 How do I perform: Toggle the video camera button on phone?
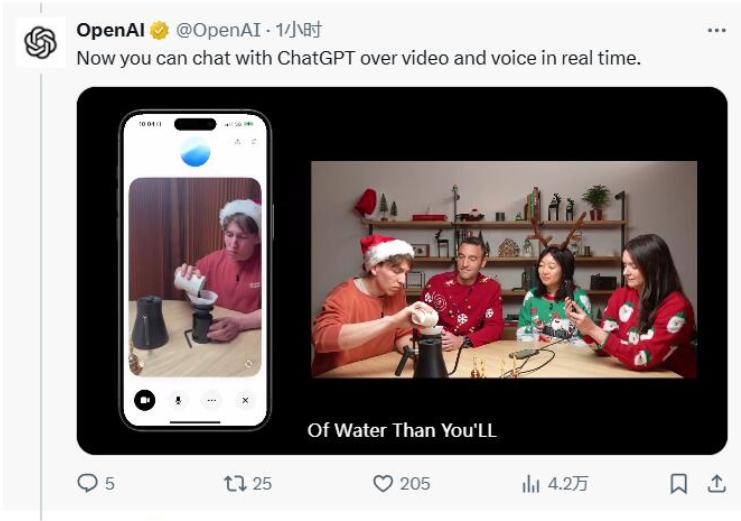tap(146, 399)
